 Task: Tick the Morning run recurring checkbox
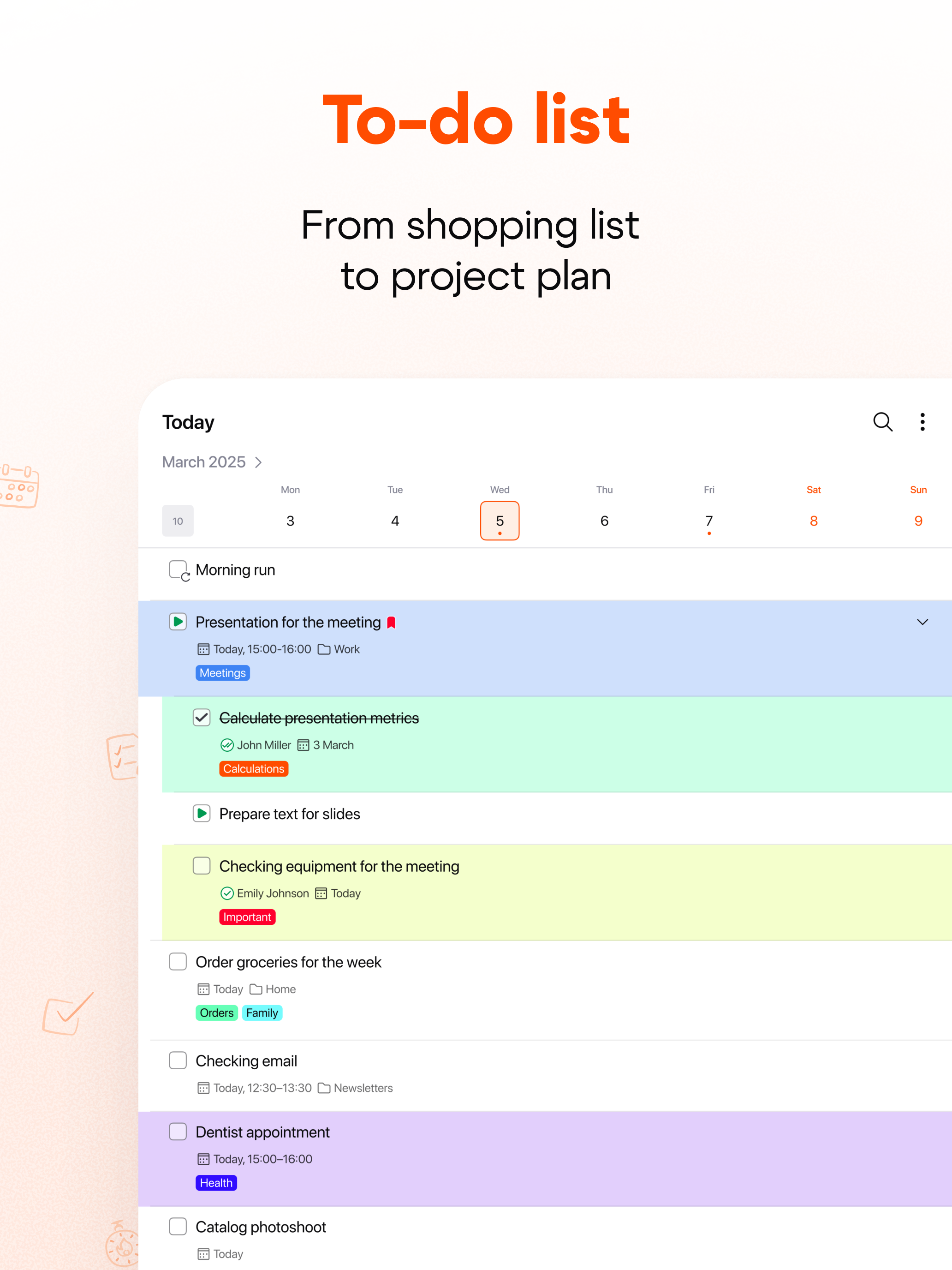178,569
